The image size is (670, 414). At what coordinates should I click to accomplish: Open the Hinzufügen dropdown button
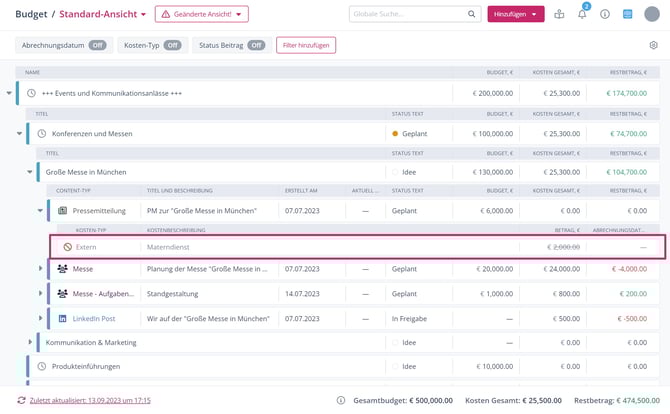coord(516,14)
